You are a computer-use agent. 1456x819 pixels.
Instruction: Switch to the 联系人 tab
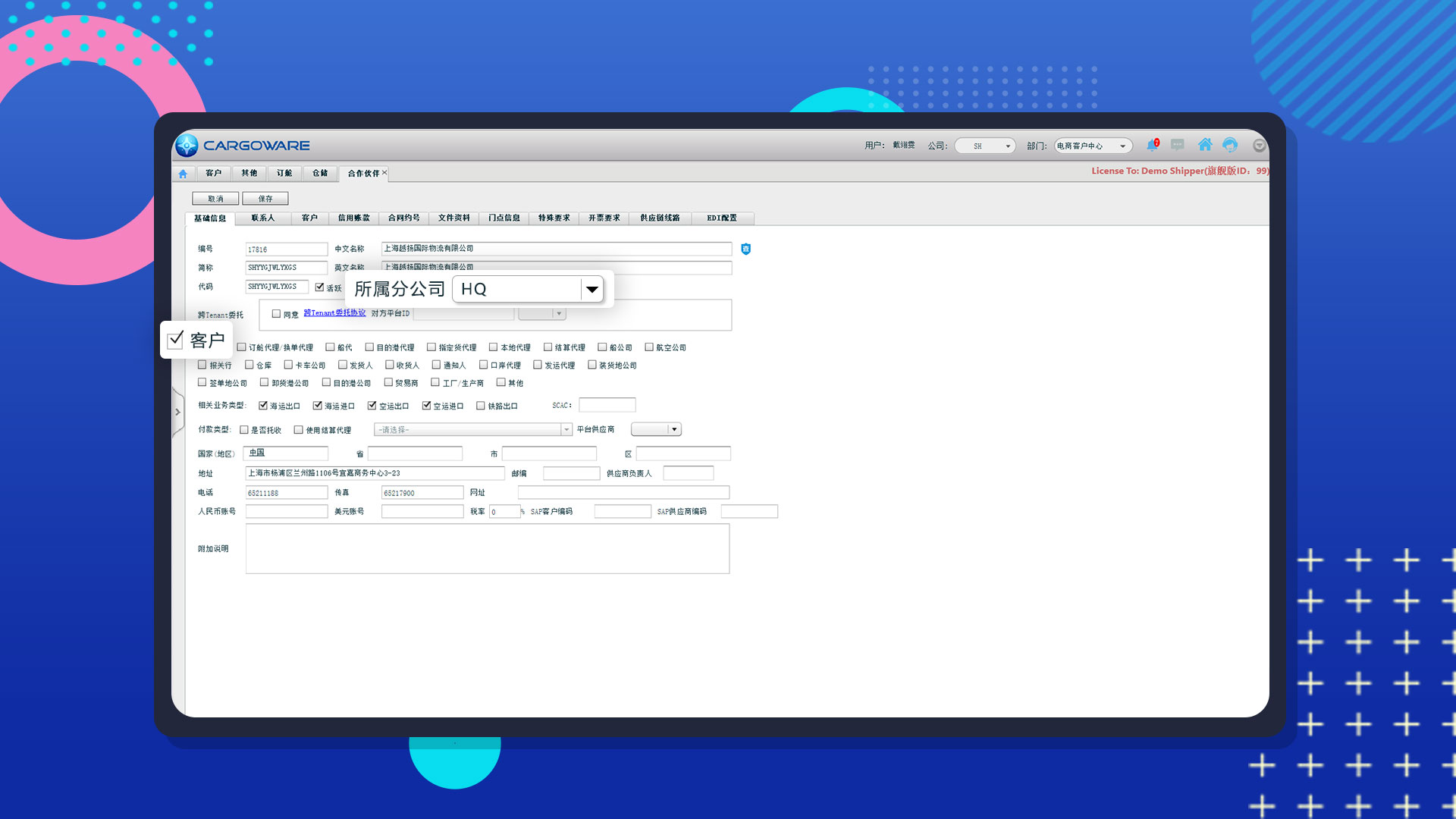[x=263, y=218]
